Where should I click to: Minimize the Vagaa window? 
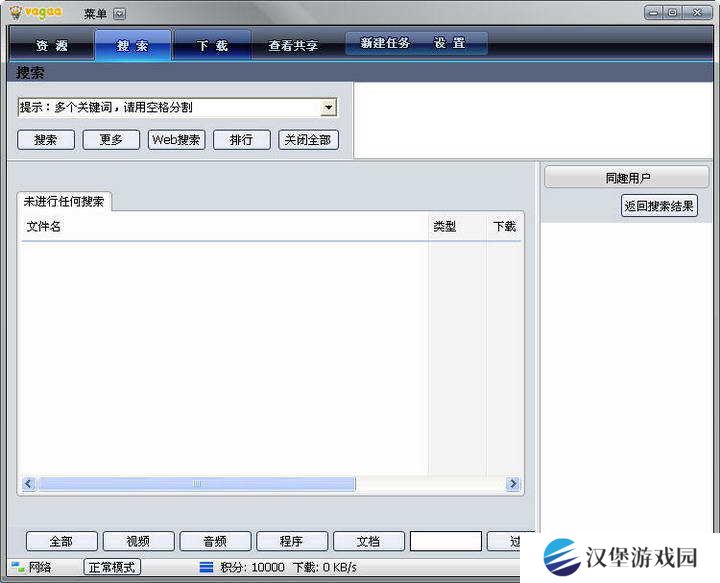654,12
